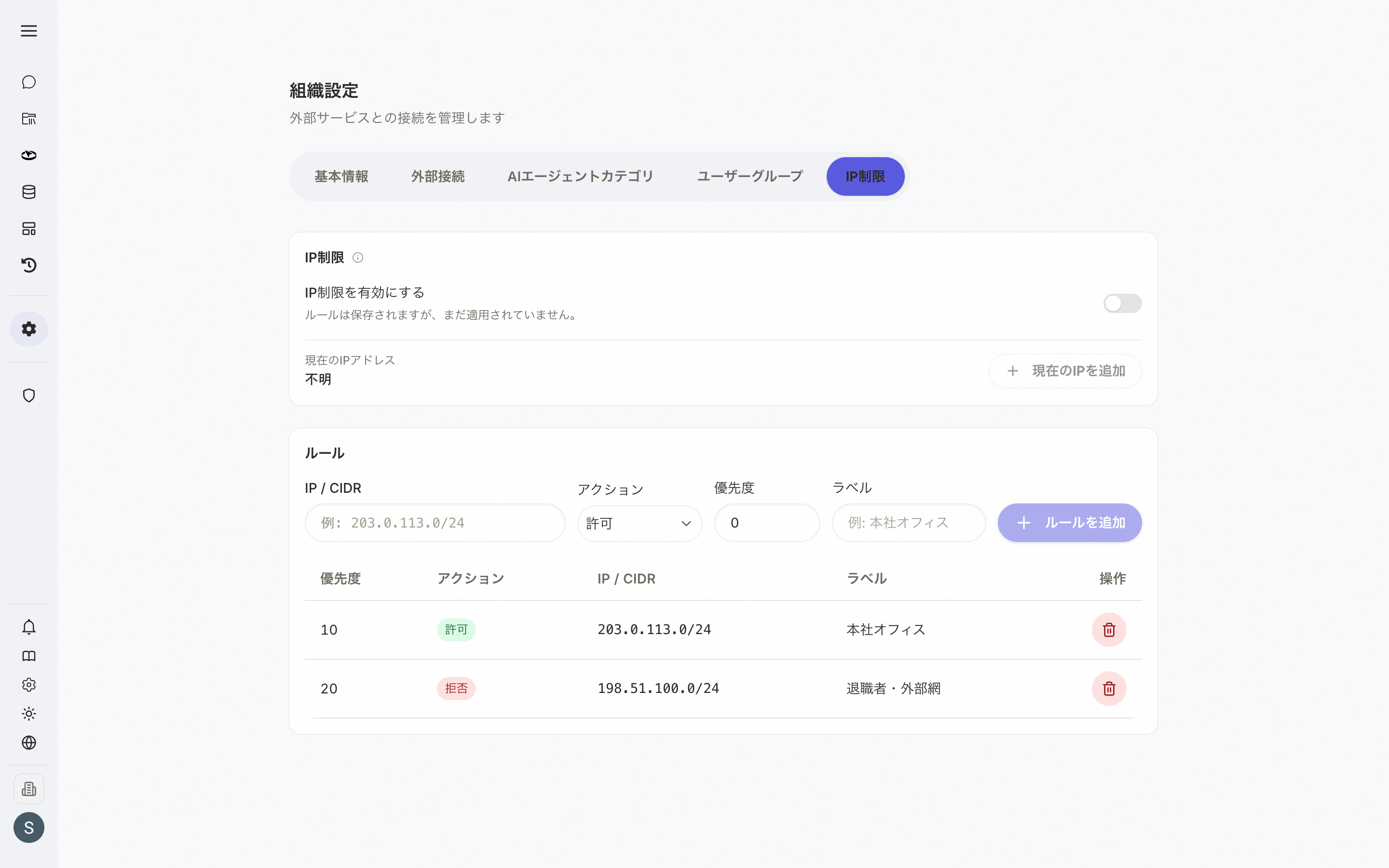Click the eye-shaped agent icon in sidebar
Viewport: 1389px width, 868px height.
point(29,156)
